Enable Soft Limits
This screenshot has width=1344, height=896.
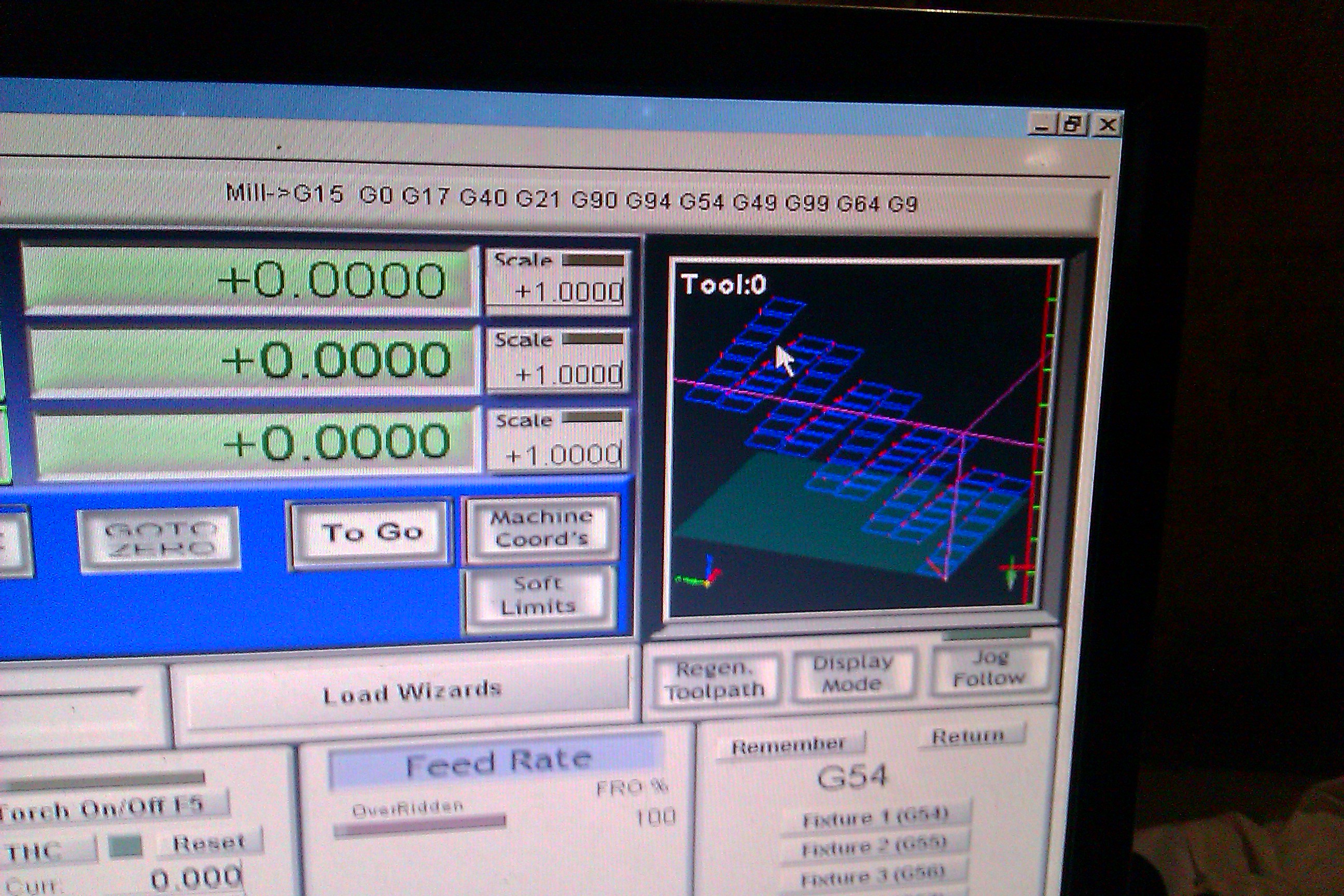point(538,595)
